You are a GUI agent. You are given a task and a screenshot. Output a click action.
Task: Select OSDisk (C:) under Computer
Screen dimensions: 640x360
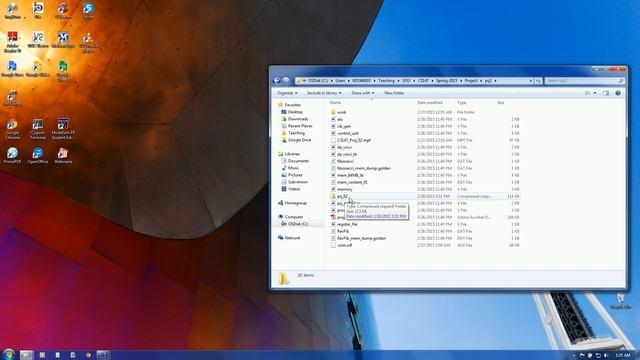coord(298,224)
